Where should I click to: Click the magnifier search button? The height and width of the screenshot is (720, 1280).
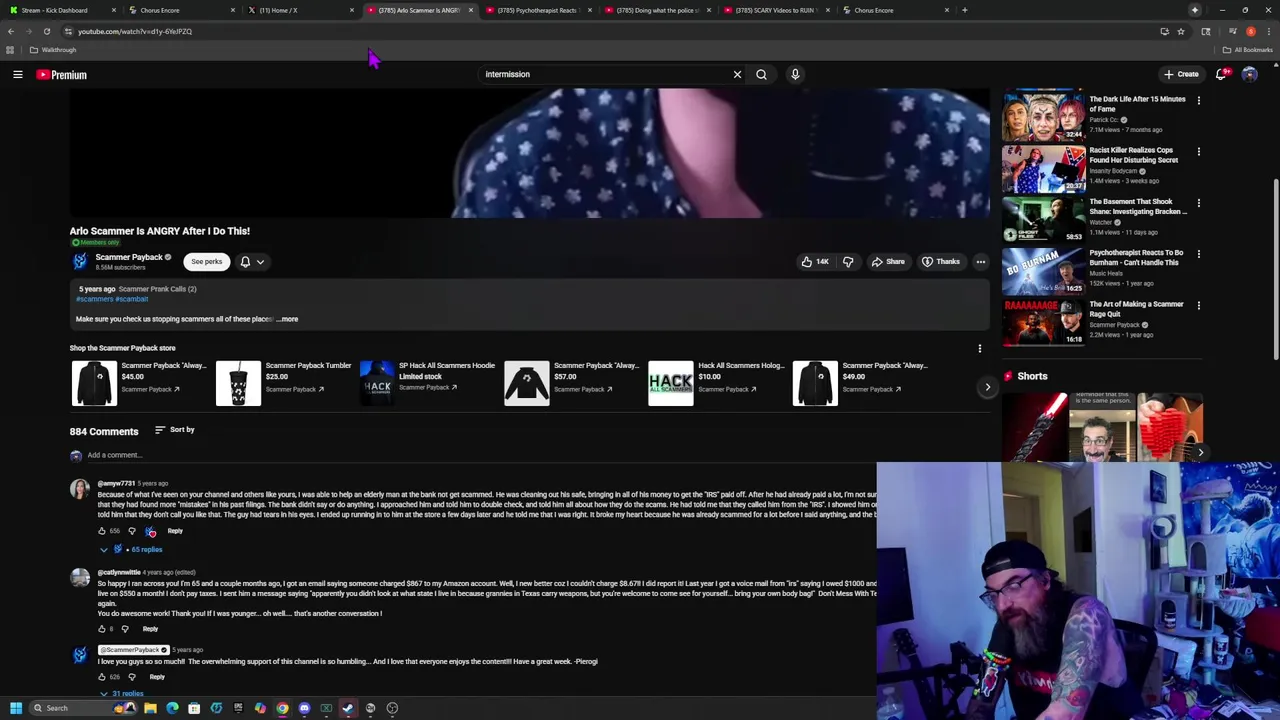[761, 74]
